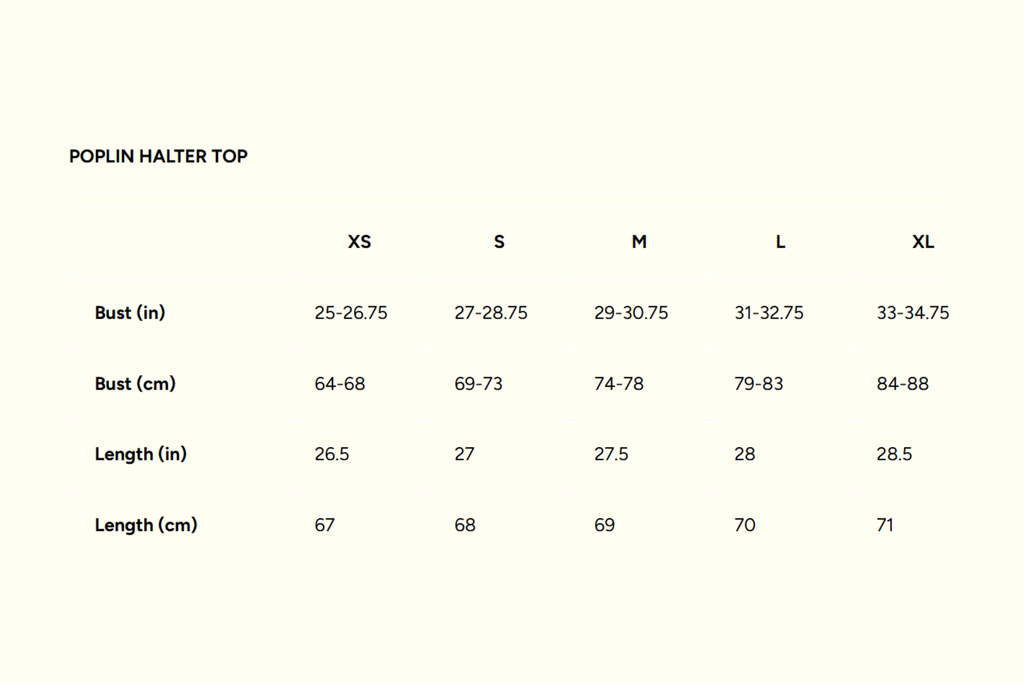Click the XL length centimeters value 71
This screenshot has width=1024, height=683.
[885, 525]
